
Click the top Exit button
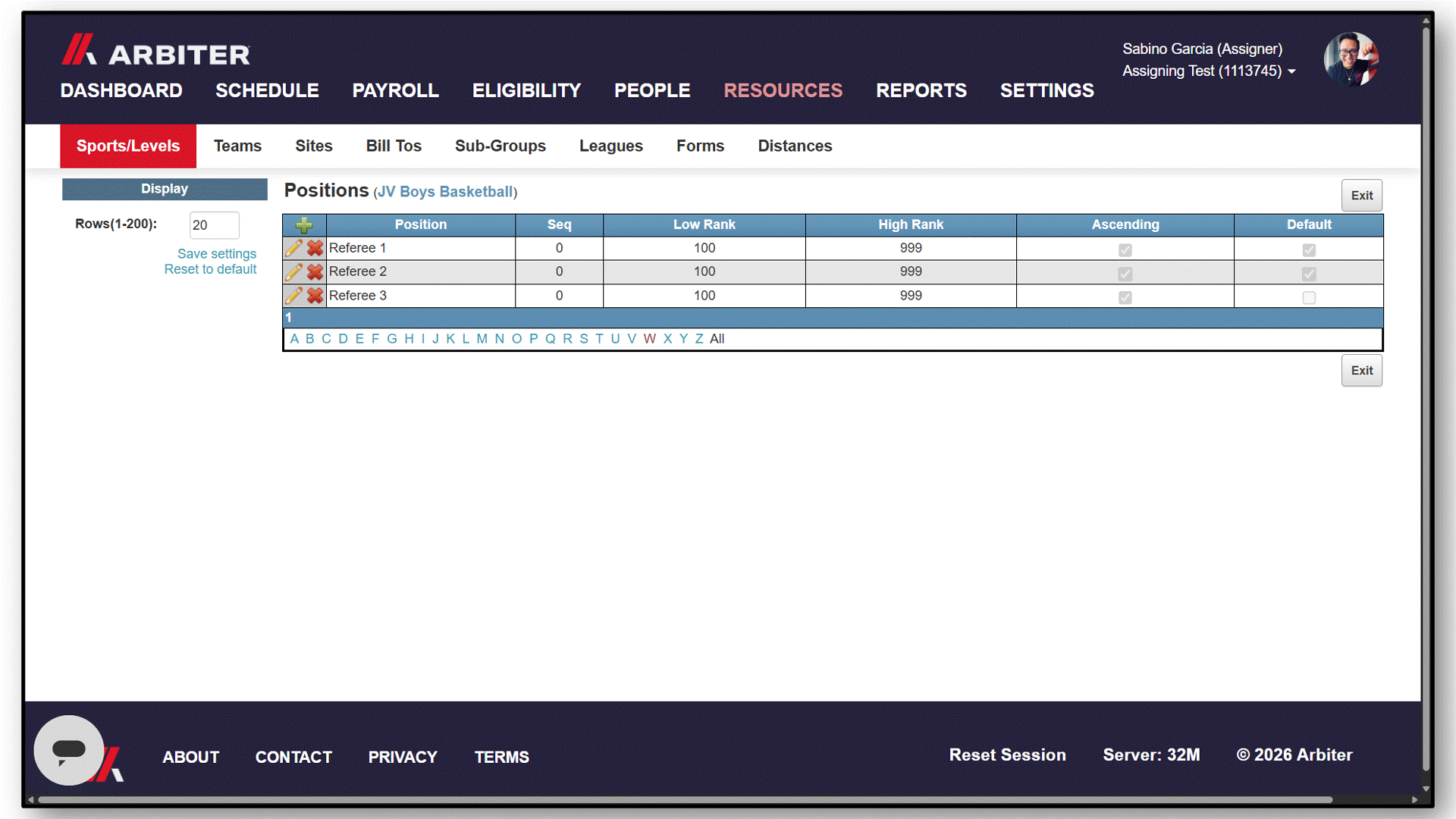(x=1362, y=195)
